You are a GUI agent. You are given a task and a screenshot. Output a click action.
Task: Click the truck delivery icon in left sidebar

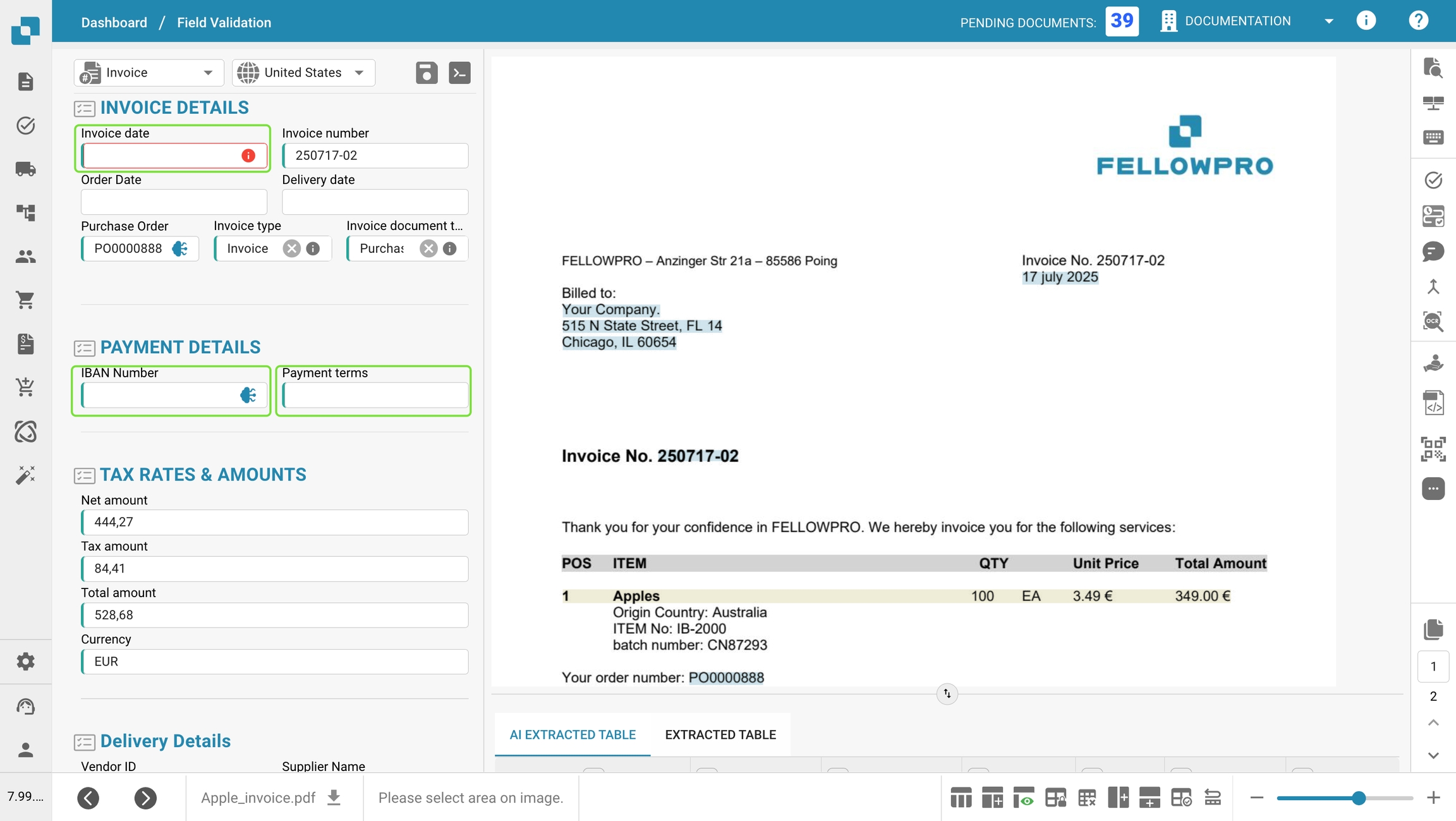[x=25, y=169]
